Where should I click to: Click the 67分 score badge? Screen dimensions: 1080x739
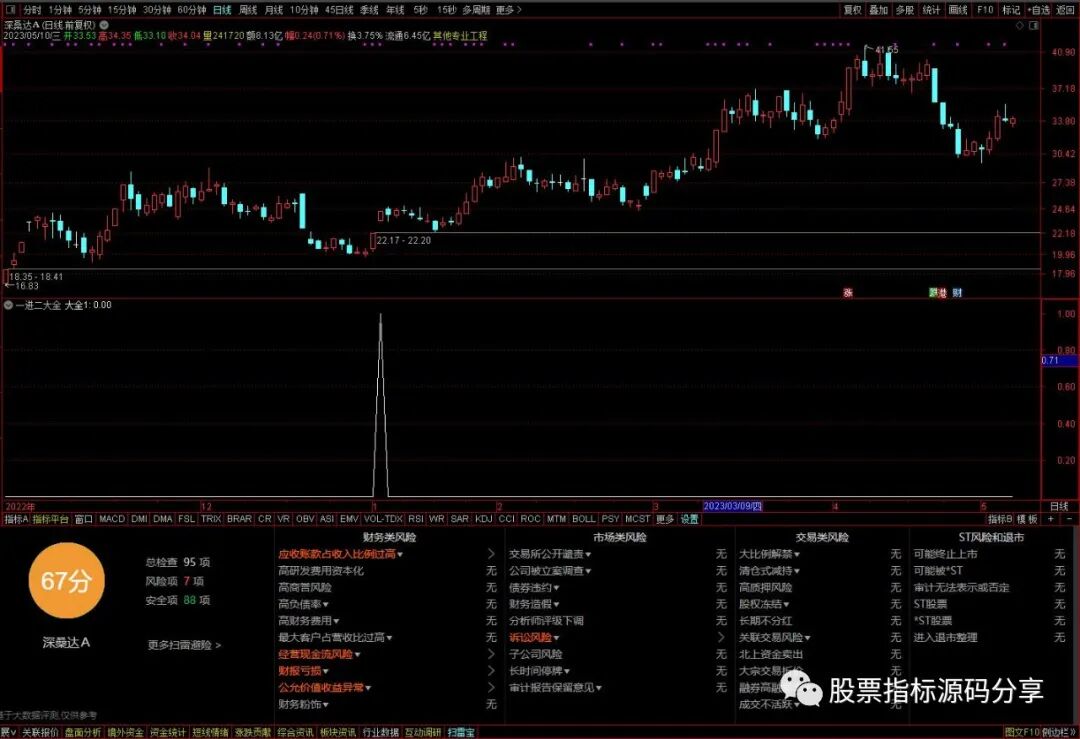coord(66,581)
